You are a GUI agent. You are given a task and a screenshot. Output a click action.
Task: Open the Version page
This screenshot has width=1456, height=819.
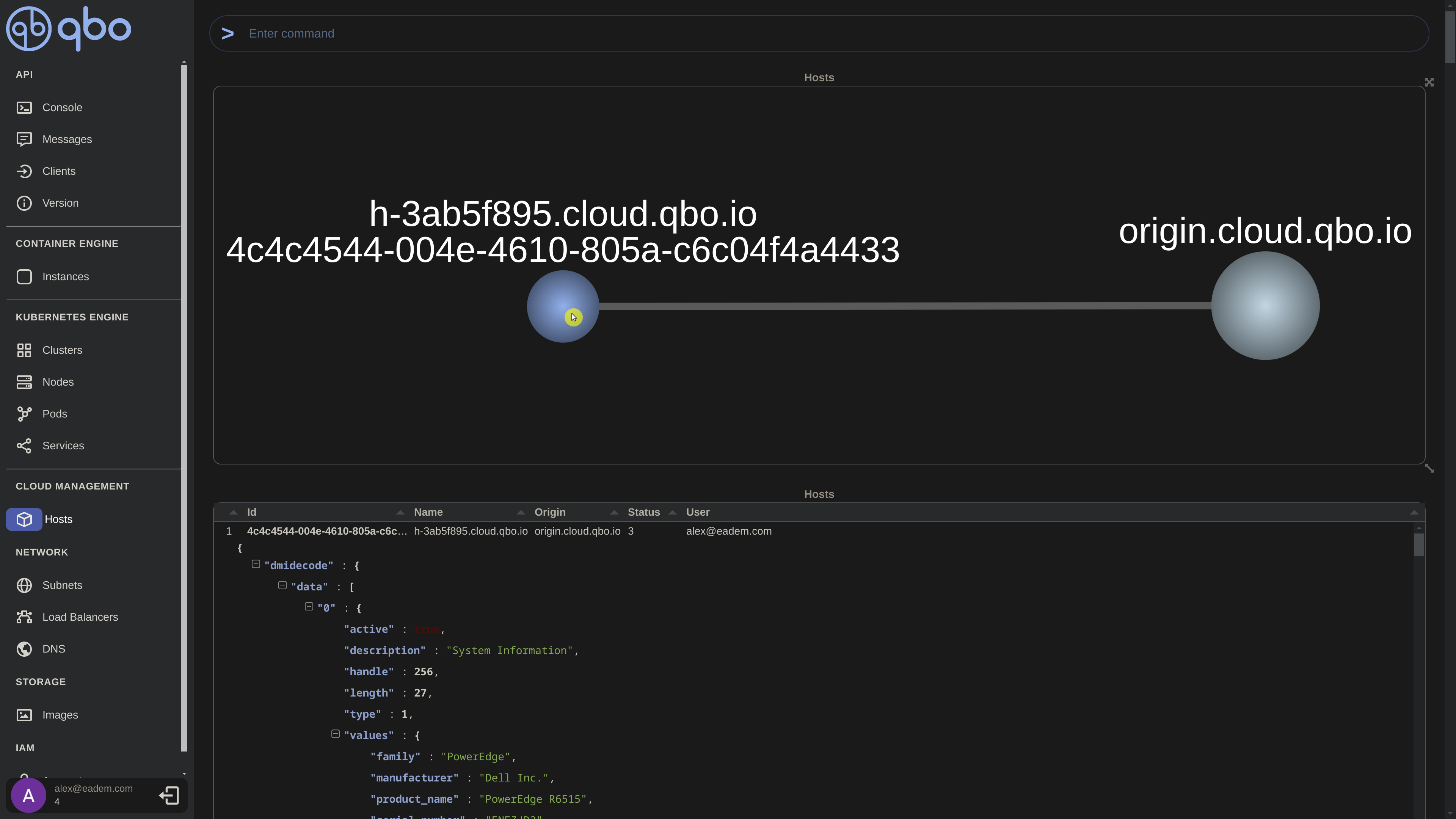coord(60,203)
